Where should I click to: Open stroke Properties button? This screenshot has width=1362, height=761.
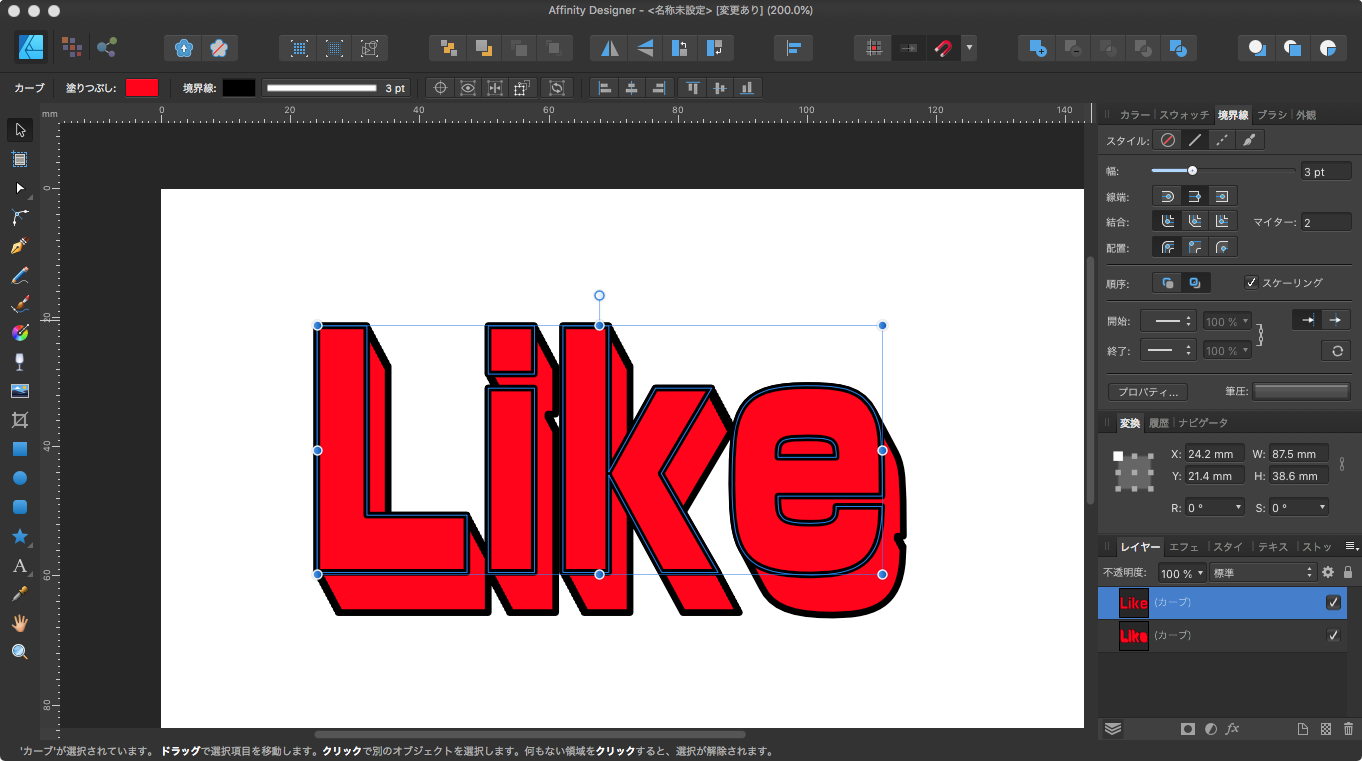coord(1148,392)
